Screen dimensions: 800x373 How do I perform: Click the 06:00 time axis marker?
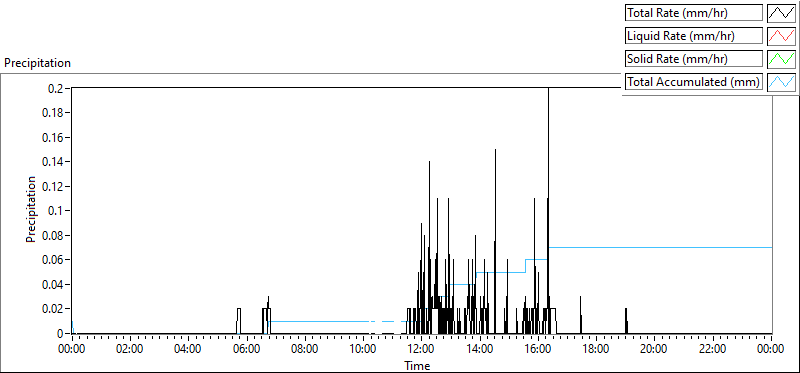coord(247,350)
